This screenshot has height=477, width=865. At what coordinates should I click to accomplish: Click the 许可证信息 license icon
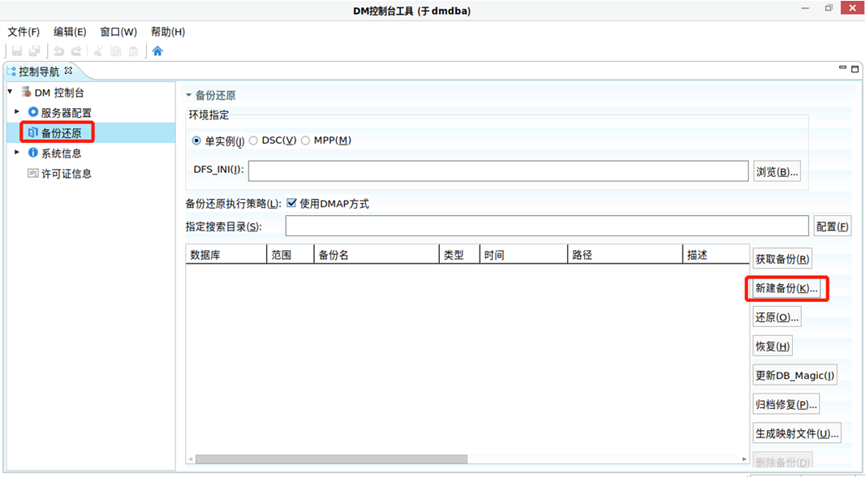[33, 173]
